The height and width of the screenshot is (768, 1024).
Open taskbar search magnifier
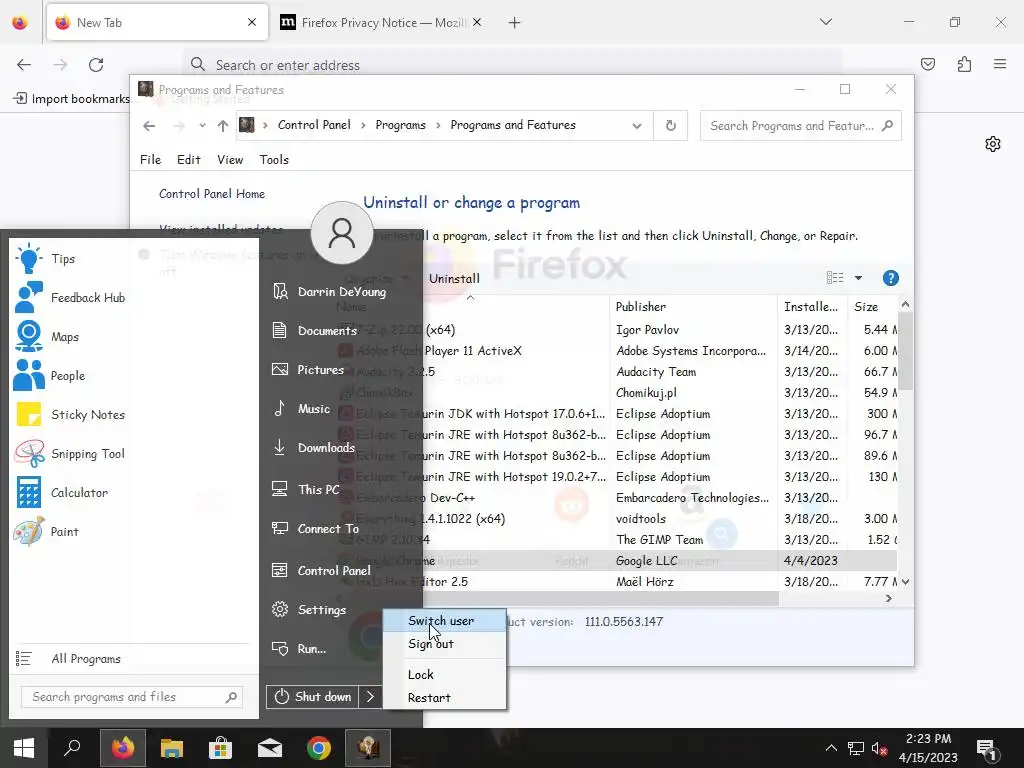72,748
